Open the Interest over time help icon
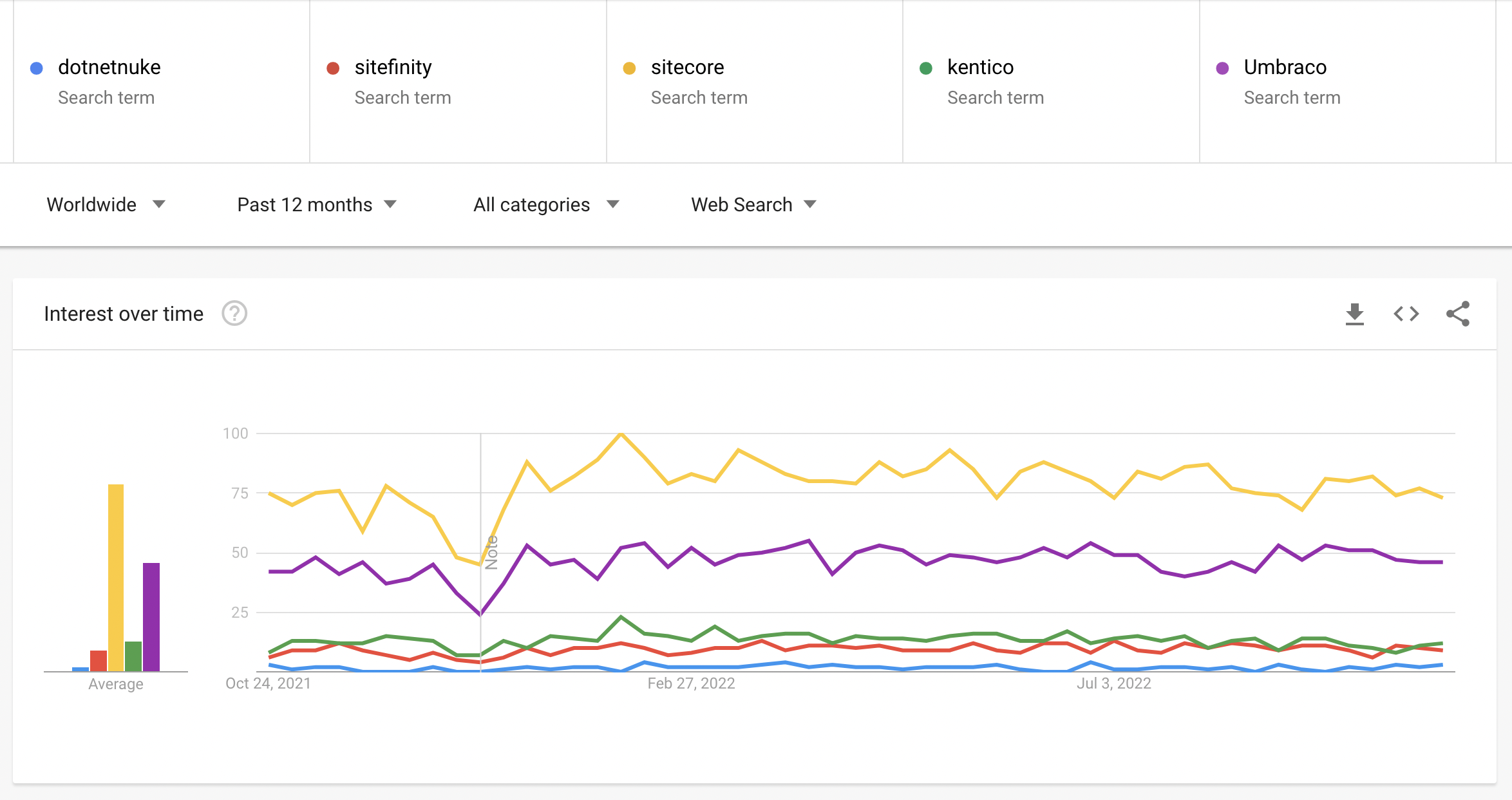Viewport: 1512px width, 800px height. point(234,314)
